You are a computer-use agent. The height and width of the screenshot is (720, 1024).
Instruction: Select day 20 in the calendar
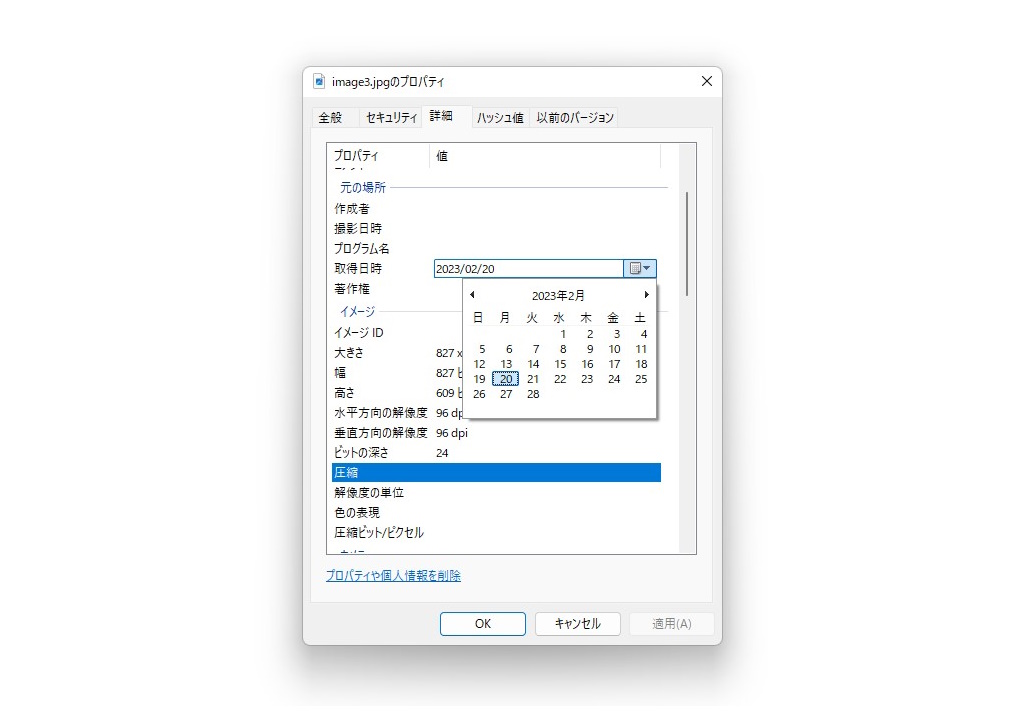506,379
